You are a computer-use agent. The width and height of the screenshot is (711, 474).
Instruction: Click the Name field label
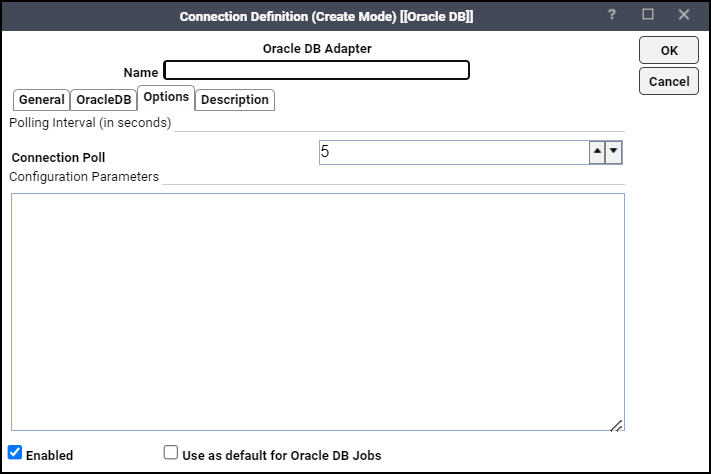coord(141,73)
